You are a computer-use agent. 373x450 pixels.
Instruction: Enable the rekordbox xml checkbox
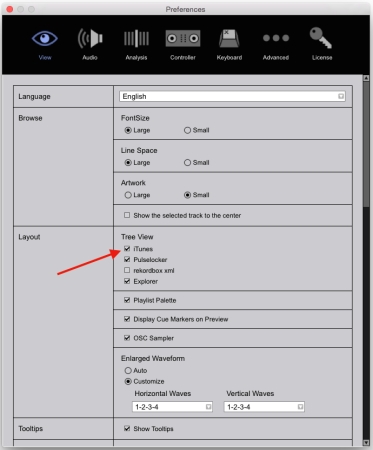[127, 270]
